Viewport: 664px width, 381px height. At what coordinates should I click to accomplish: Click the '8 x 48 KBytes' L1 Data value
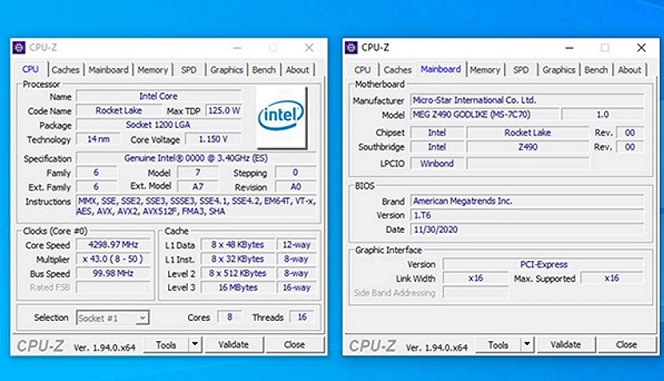click(x=238, y=245)
